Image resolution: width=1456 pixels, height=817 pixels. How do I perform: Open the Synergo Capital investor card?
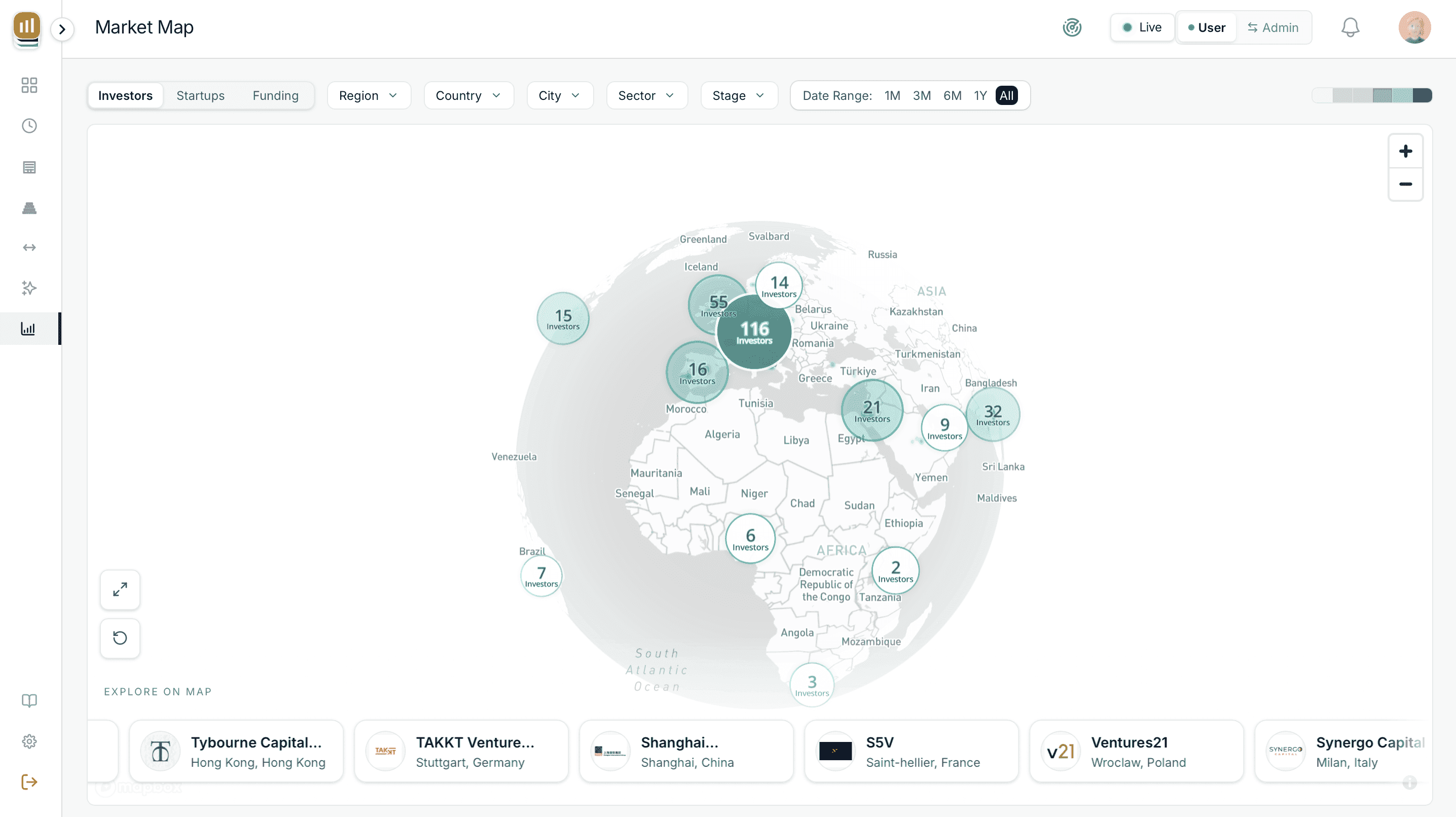(x=1343, y=752)
